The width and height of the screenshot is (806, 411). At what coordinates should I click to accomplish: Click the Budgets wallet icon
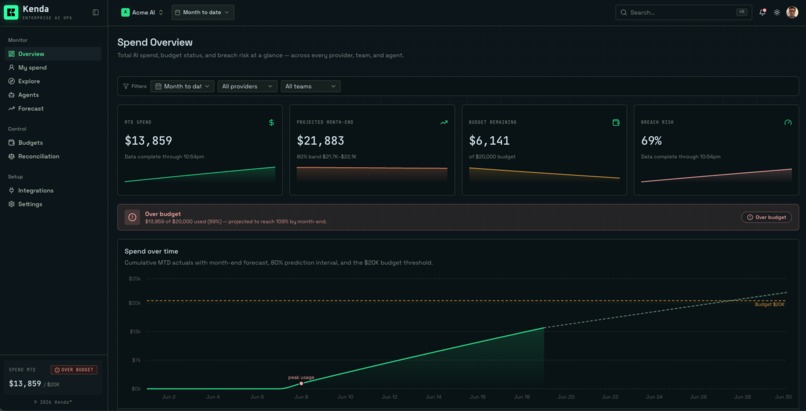click(x=11, y=143)
